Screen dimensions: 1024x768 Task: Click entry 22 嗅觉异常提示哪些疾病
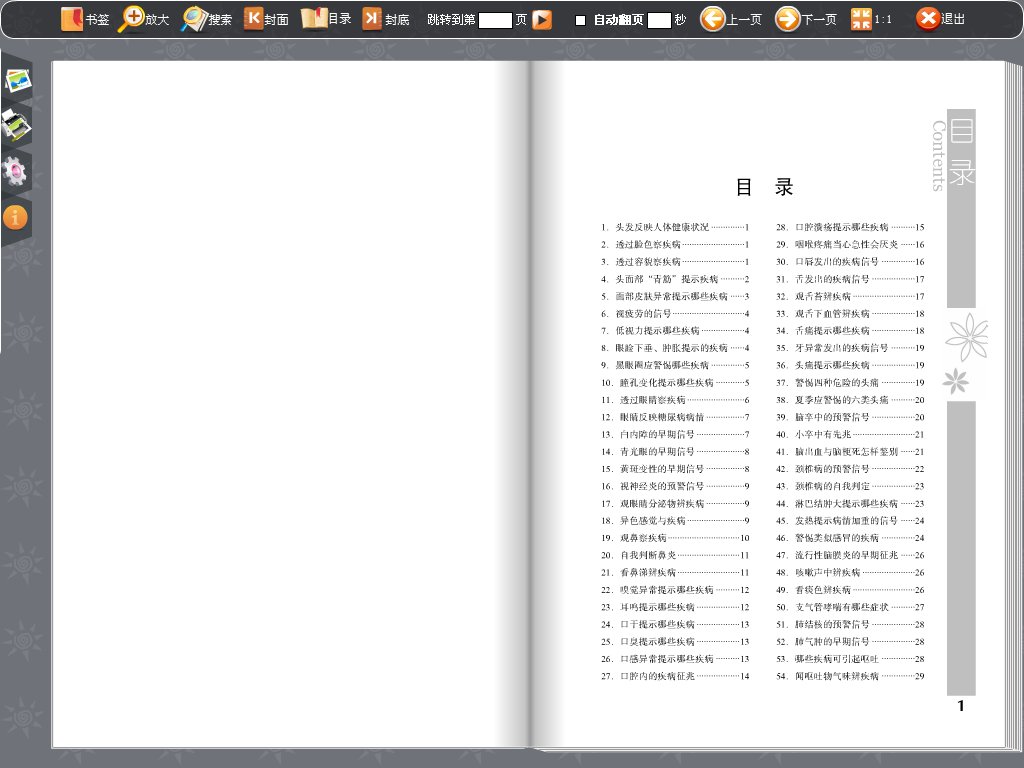click(675, 590)
